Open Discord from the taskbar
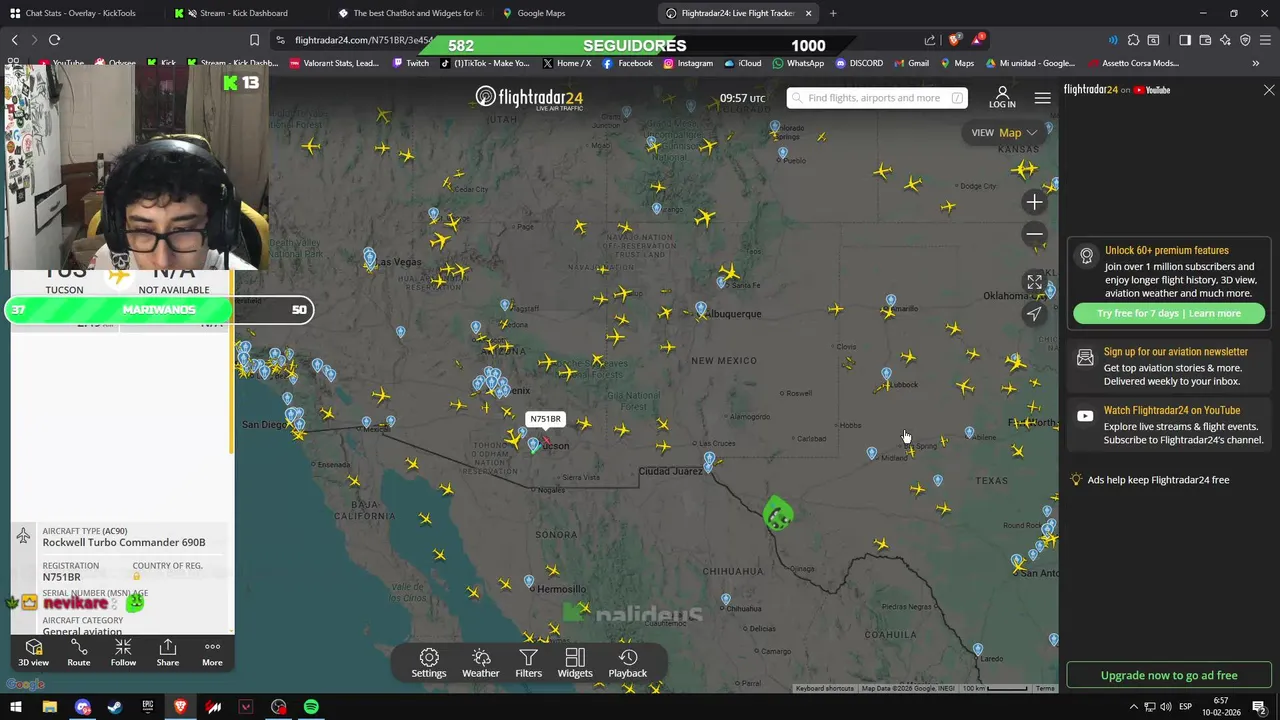Image resolution: width=1280 pixels, height=720 pixels. click(82, 707)
